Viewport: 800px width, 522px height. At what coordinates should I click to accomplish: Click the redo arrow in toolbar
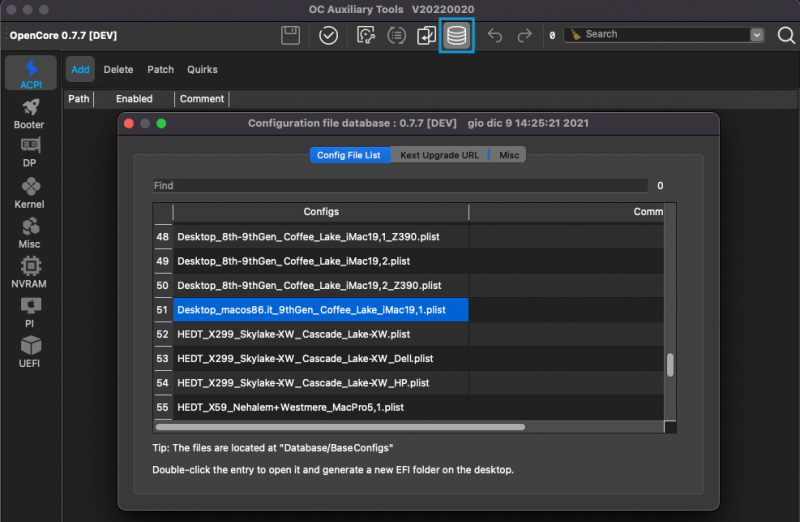click(x=524, y=36)
